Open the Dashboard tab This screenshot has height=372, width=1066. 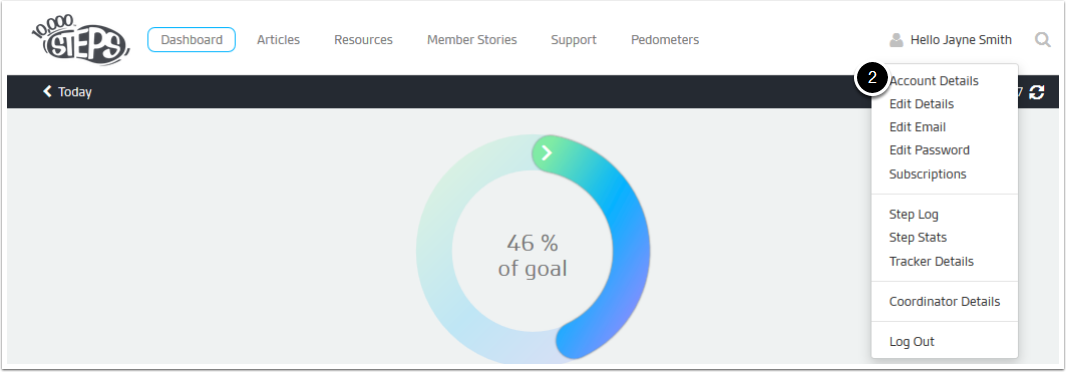pyautogui.click(x=192, y=40)
